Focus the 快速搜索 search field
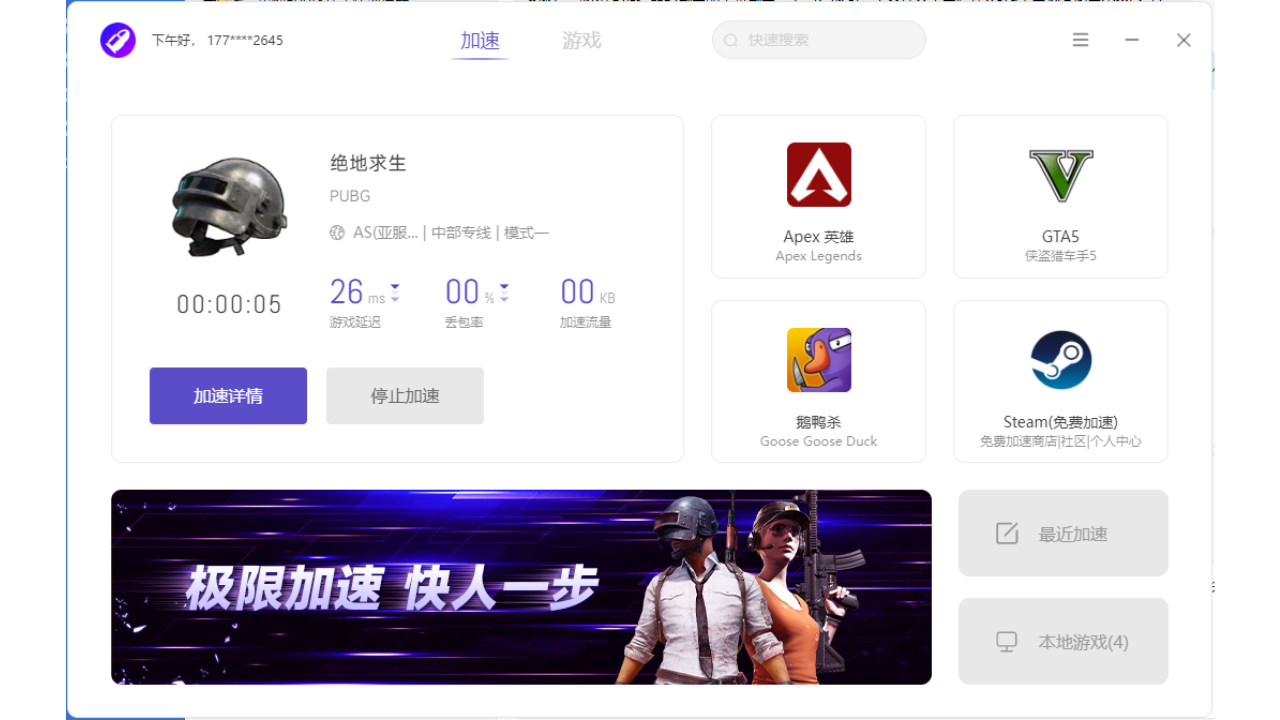The width and height of the screenshot is (1280, 720). [819, 40]
